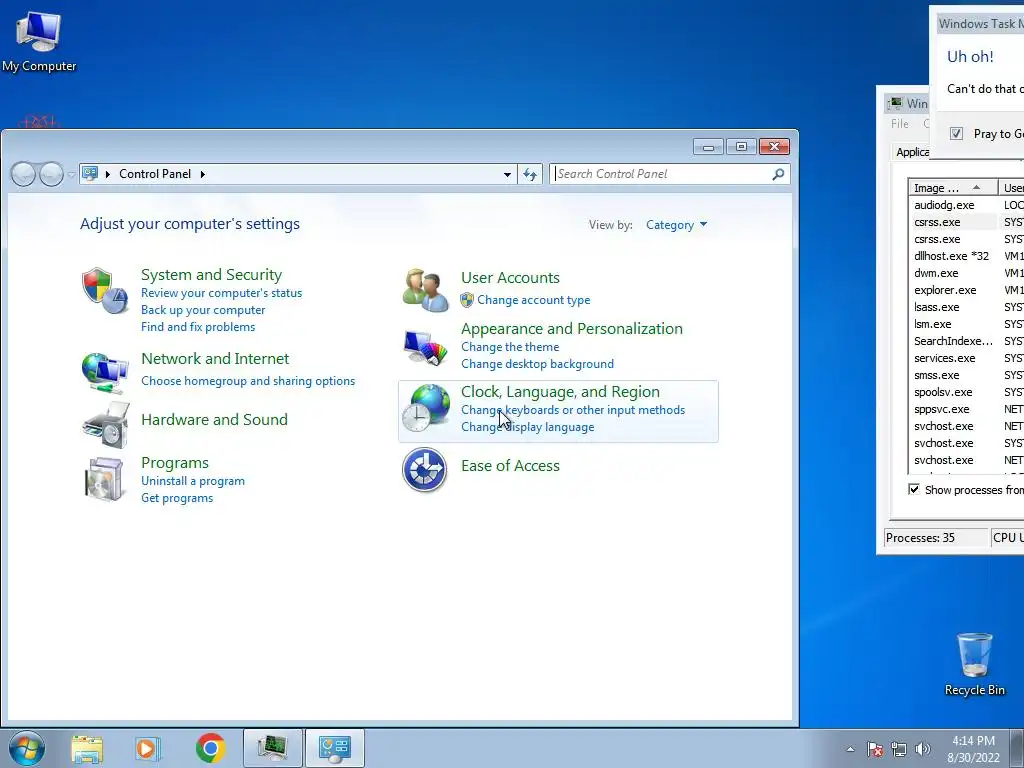The image size is (1024, 768).
Task: Switch to the Control Panel taskbar button
Action: pos(334,748)
